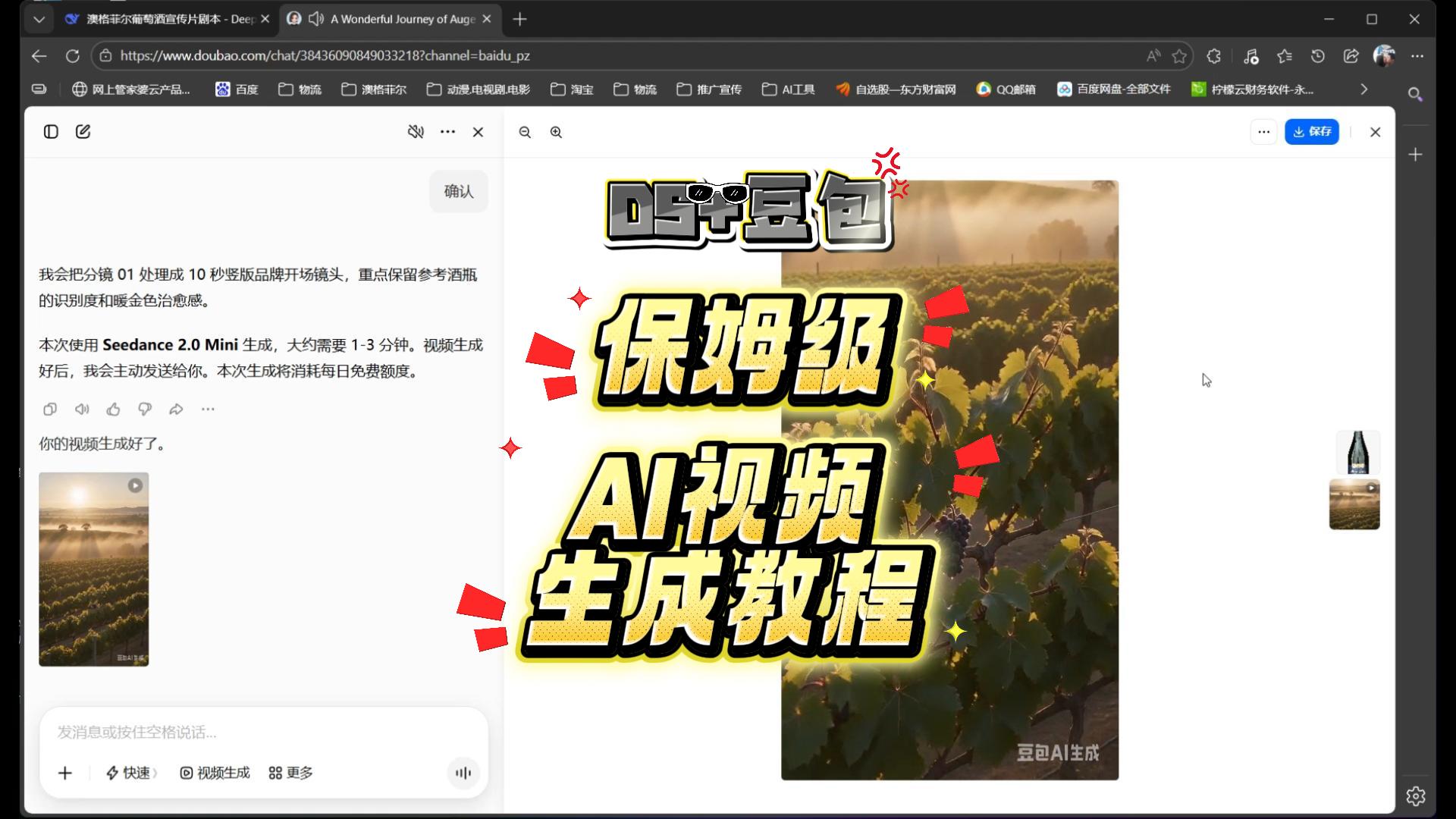Select the vineyard video thumbnail on right
This screenshot has height=819, width=1456.
point(1354,504)
